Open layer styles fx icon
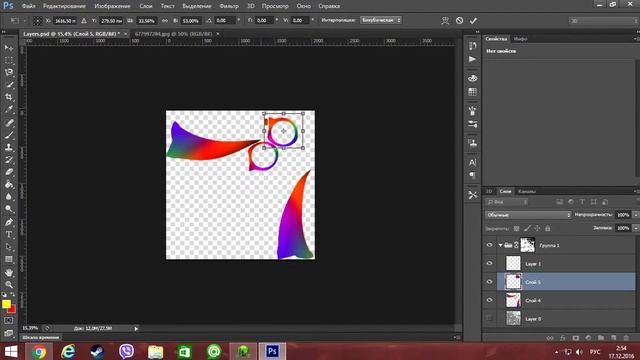This screenshot has height=360, width=640. pos(563,338)
